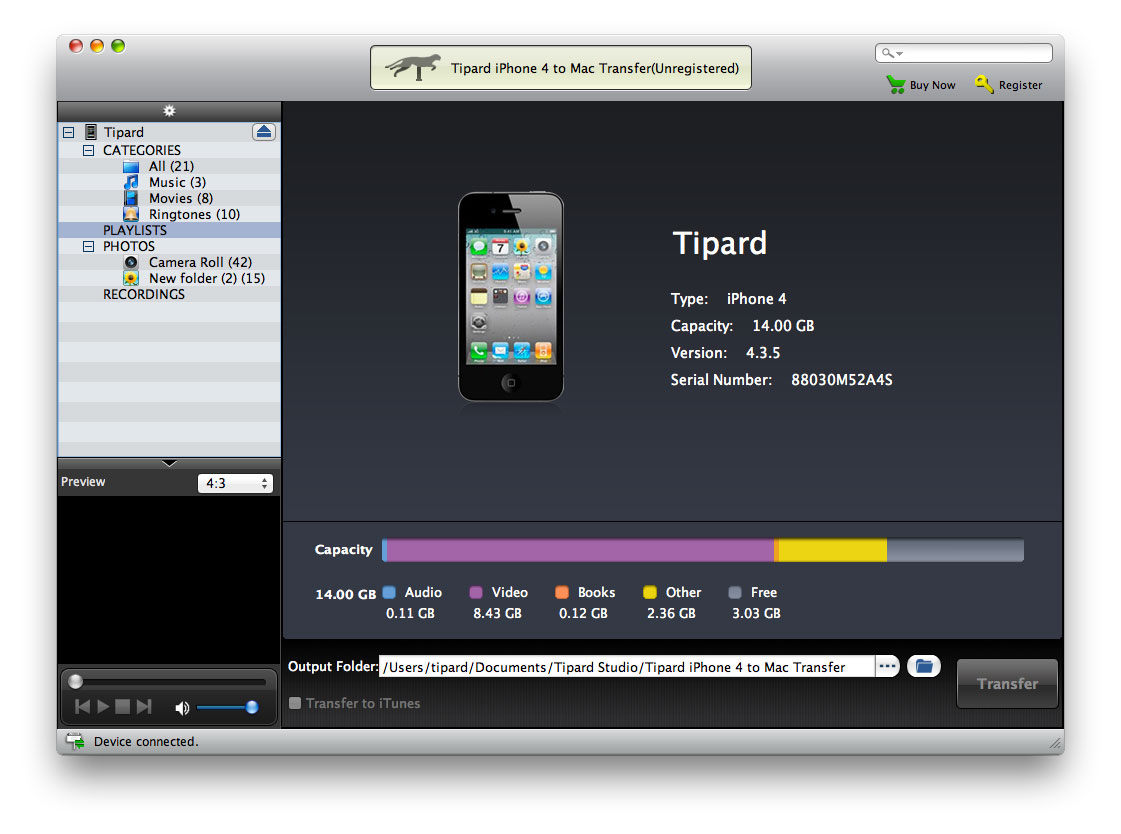Click the eject device icon next to Tipard
The image size is (1121, 834).
pyautogui.click(x=264, y=131)
